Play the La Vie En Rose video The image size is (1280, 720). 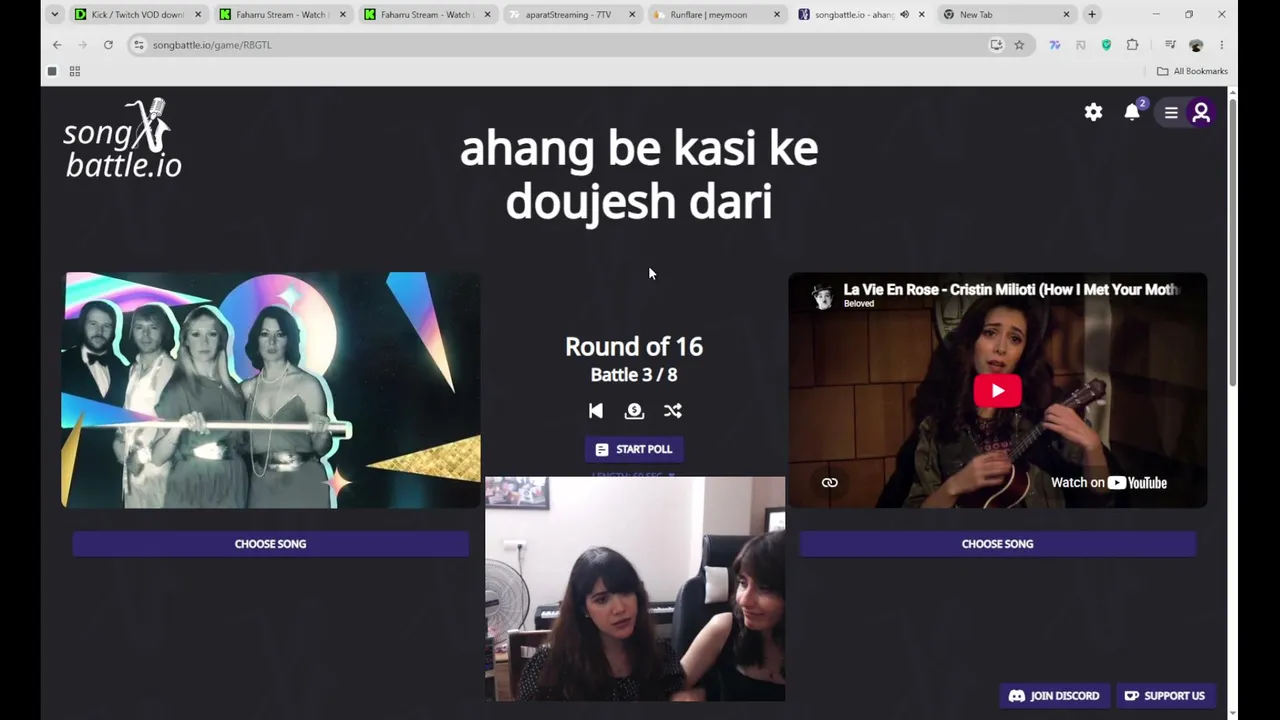click(x=997, y=391)
